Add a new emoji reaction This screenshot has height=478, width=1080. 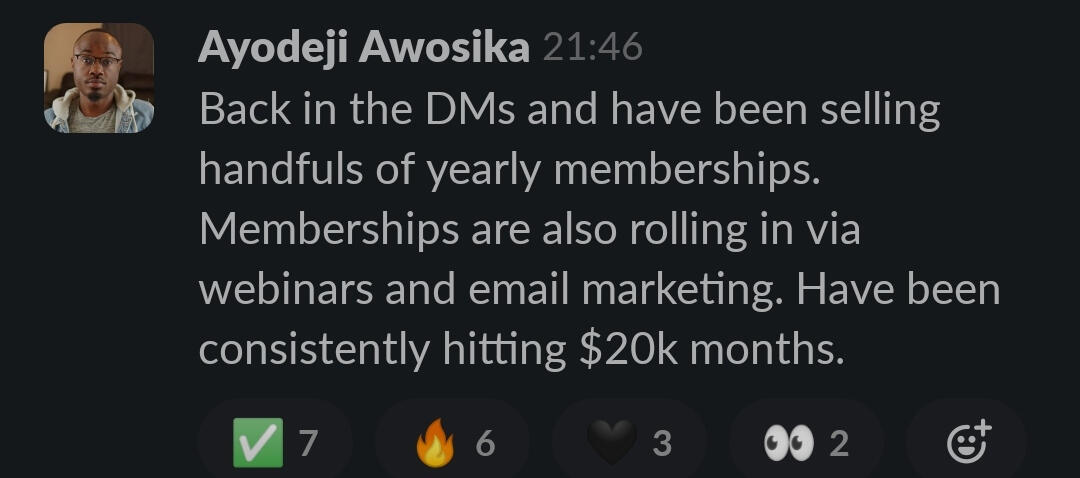point(967,441)
